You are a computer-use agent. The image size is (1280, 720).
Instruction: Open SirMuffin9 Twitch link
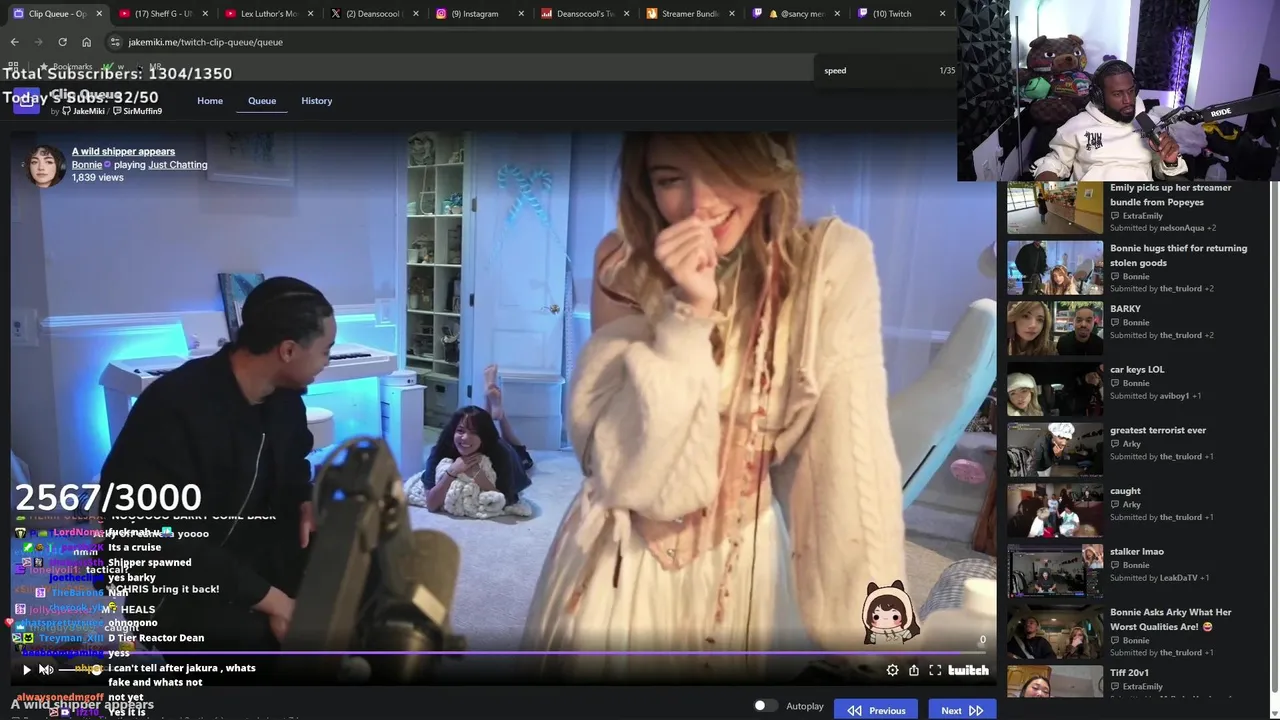click(x=138, y=111)
